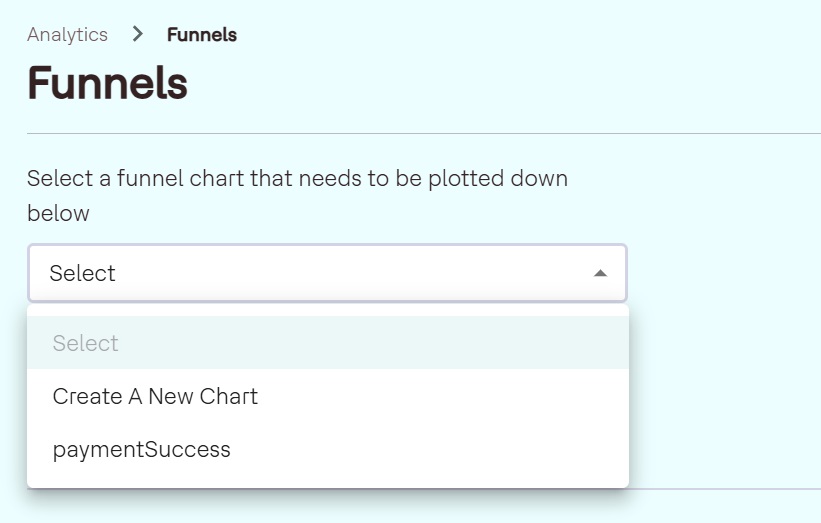Click the empty middle of the combo box
821x523 pixels.
tap(350, 273)
